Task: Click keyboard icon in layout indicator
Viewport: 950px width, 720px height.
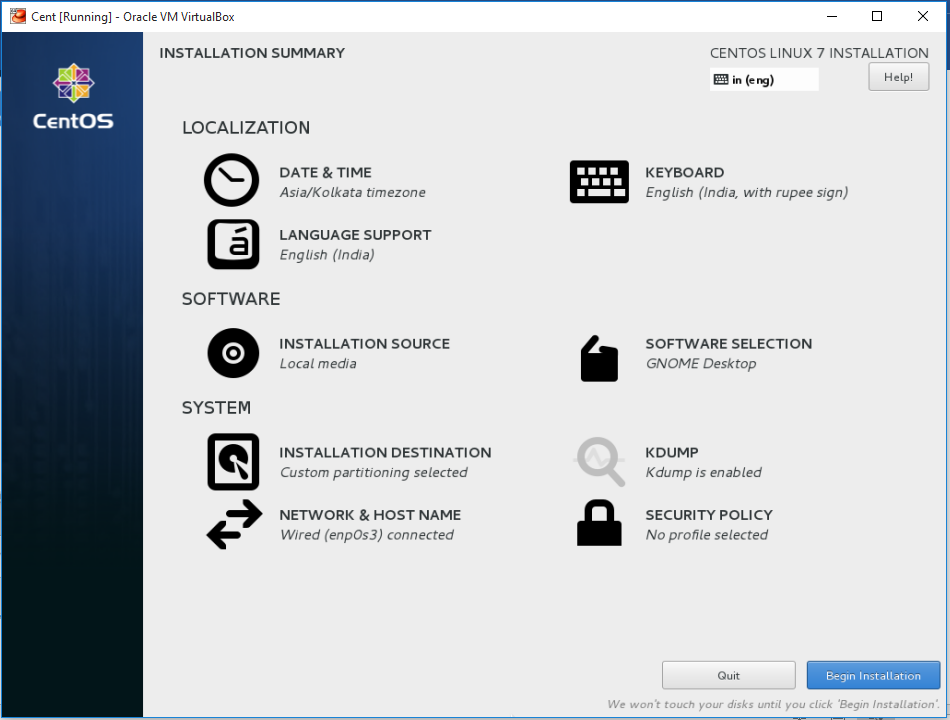Action: [721, 79]
